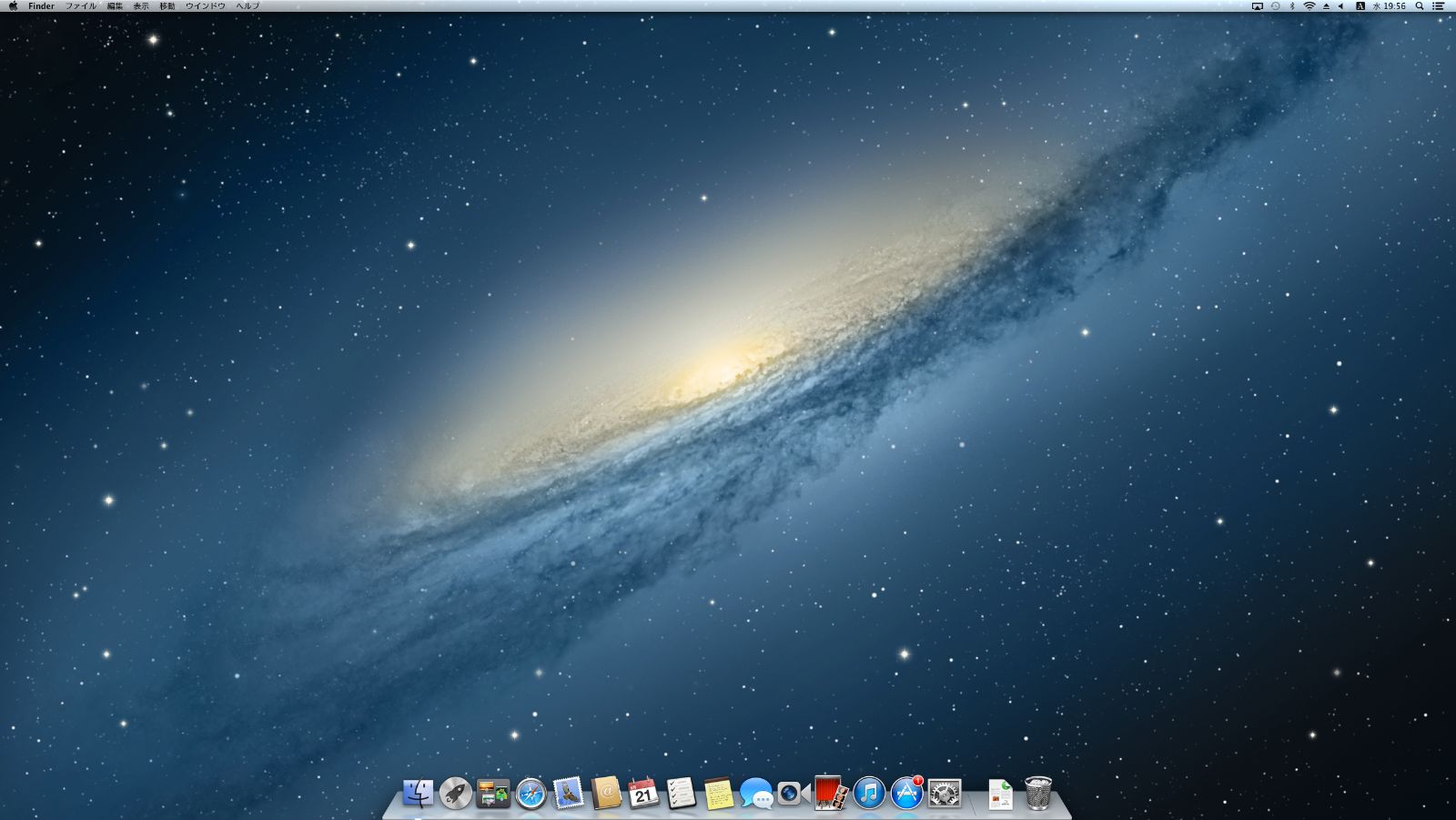Open Wi-Fi status menu
This screenshot has height=820, width=1456.
tap(1309, 5)
